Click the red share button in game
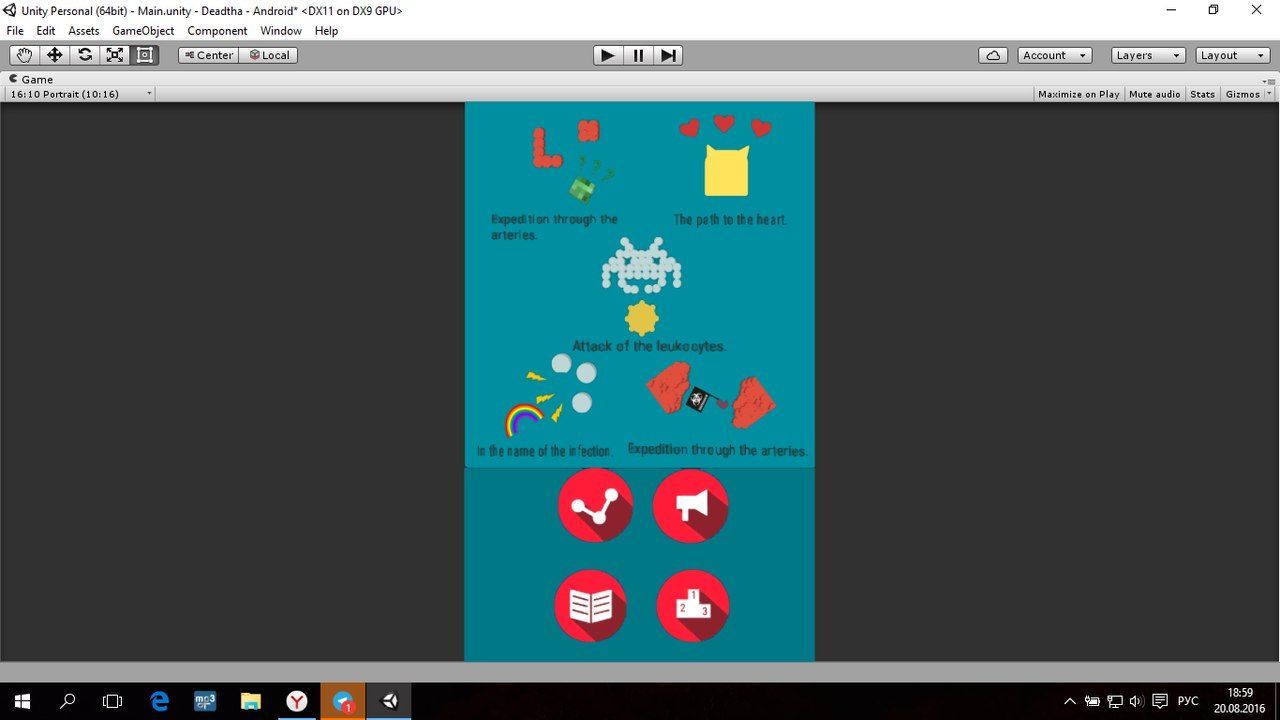 click(x=595, y=506)
